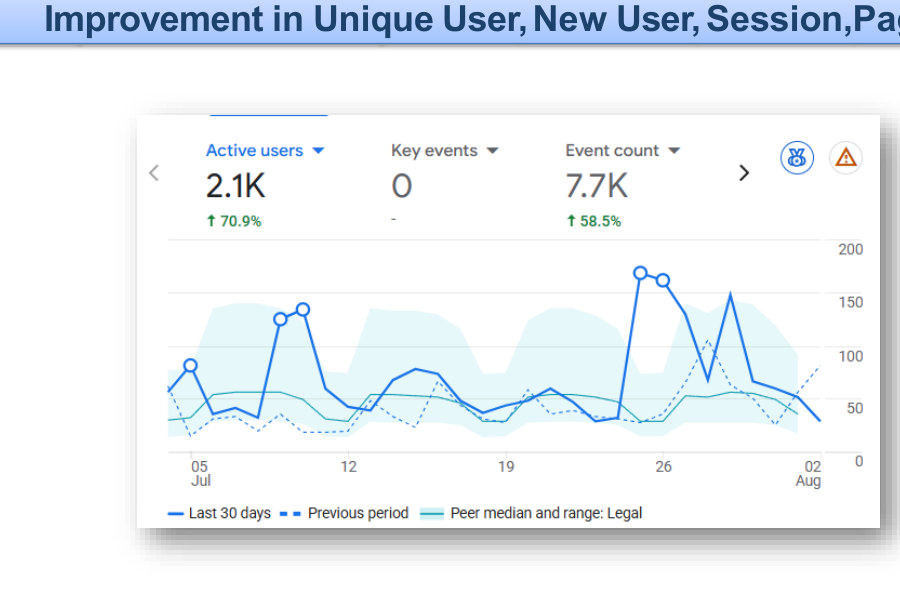Click the 26 x-axis date label
This screenshot has height=610, width=900.
point(664,467)
